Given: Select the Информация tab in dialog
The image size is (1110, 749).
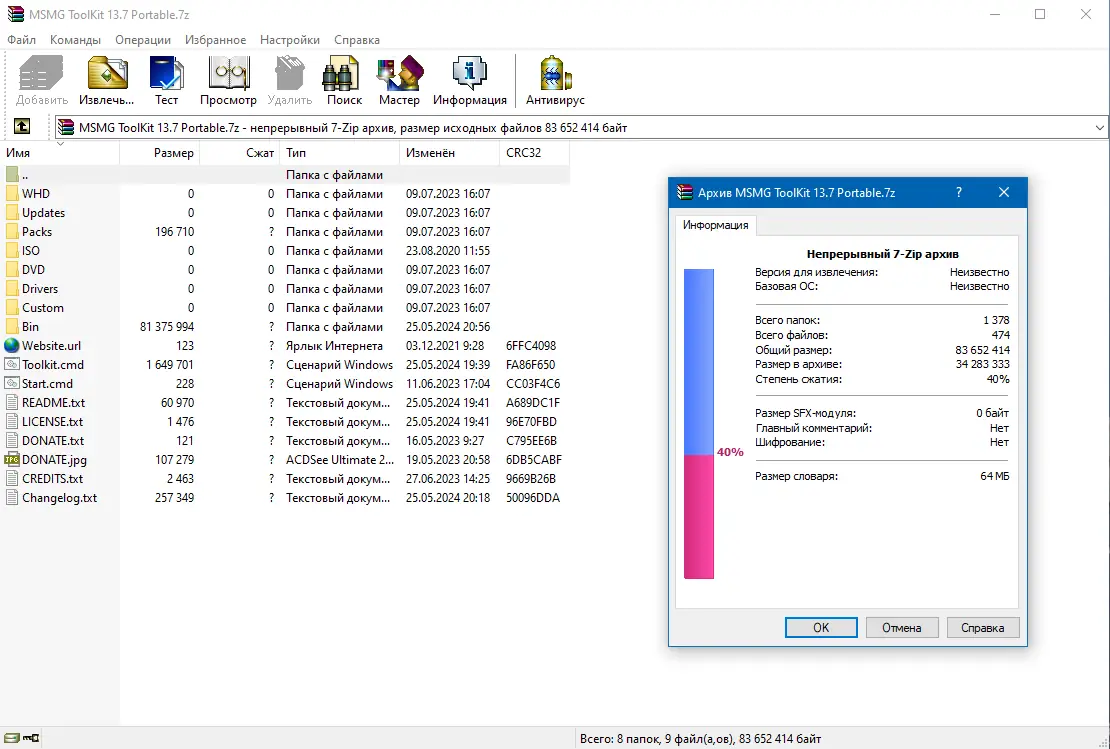Looking at the screenshot, I should [x=715, y=225].
